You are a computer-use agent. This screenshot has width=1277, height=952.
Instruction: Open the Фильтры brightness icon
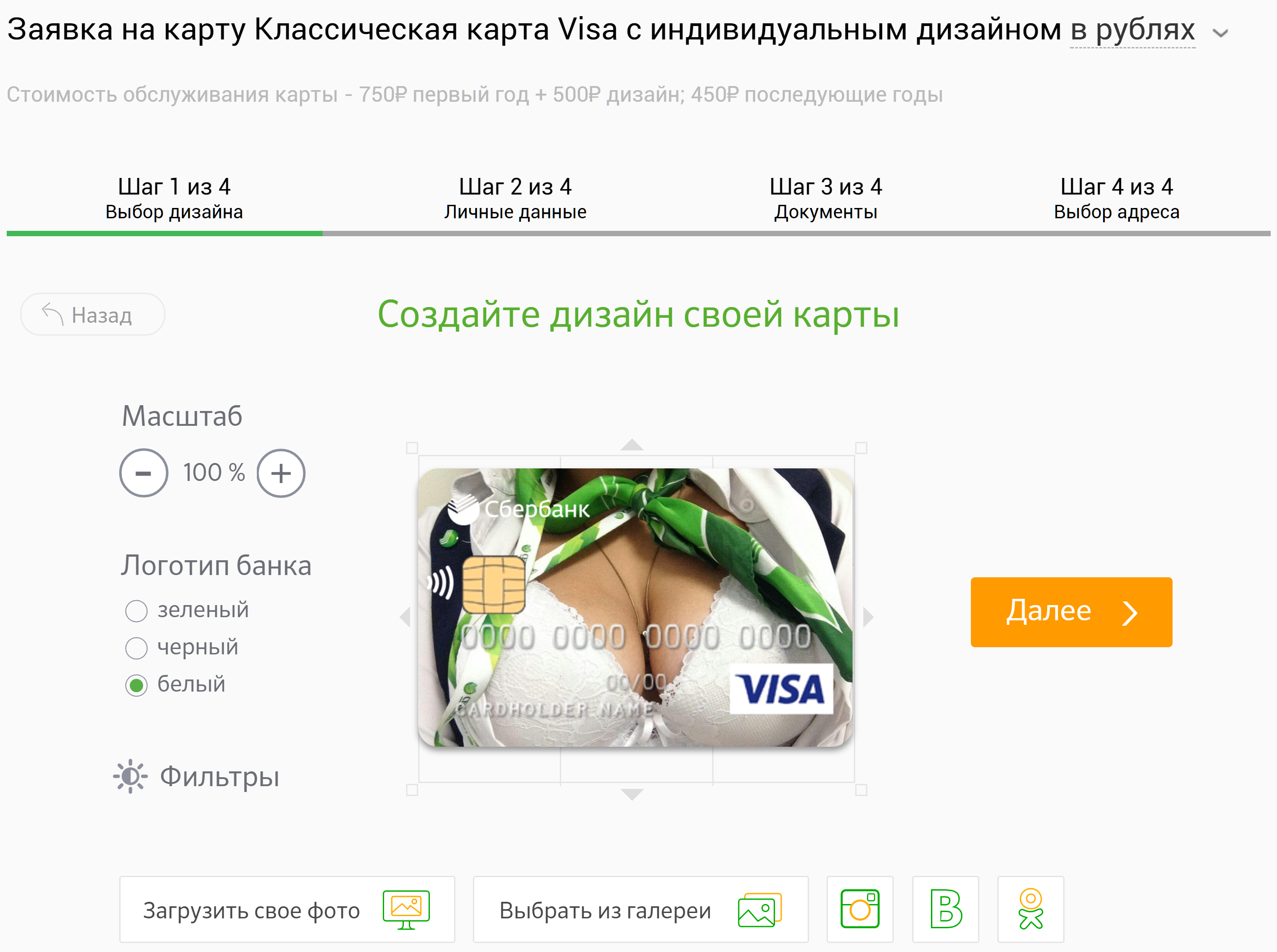(x=130, y=776)
